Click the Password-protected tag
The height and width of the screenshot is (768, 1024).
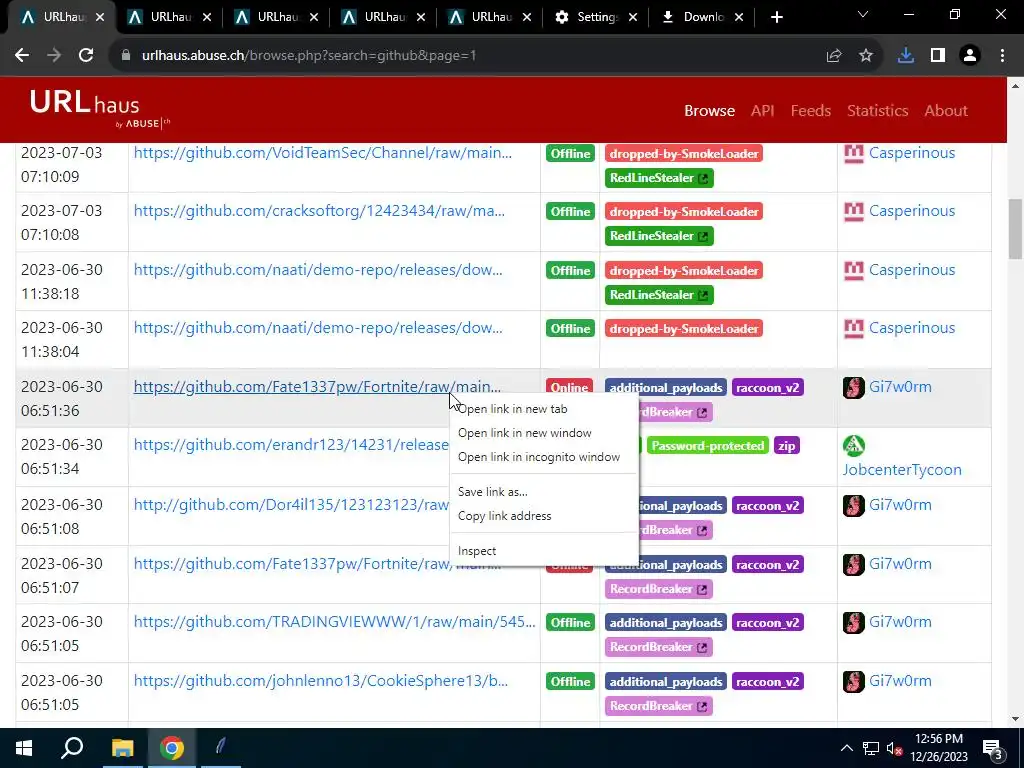pyautogui.click(x=707, y=446)
